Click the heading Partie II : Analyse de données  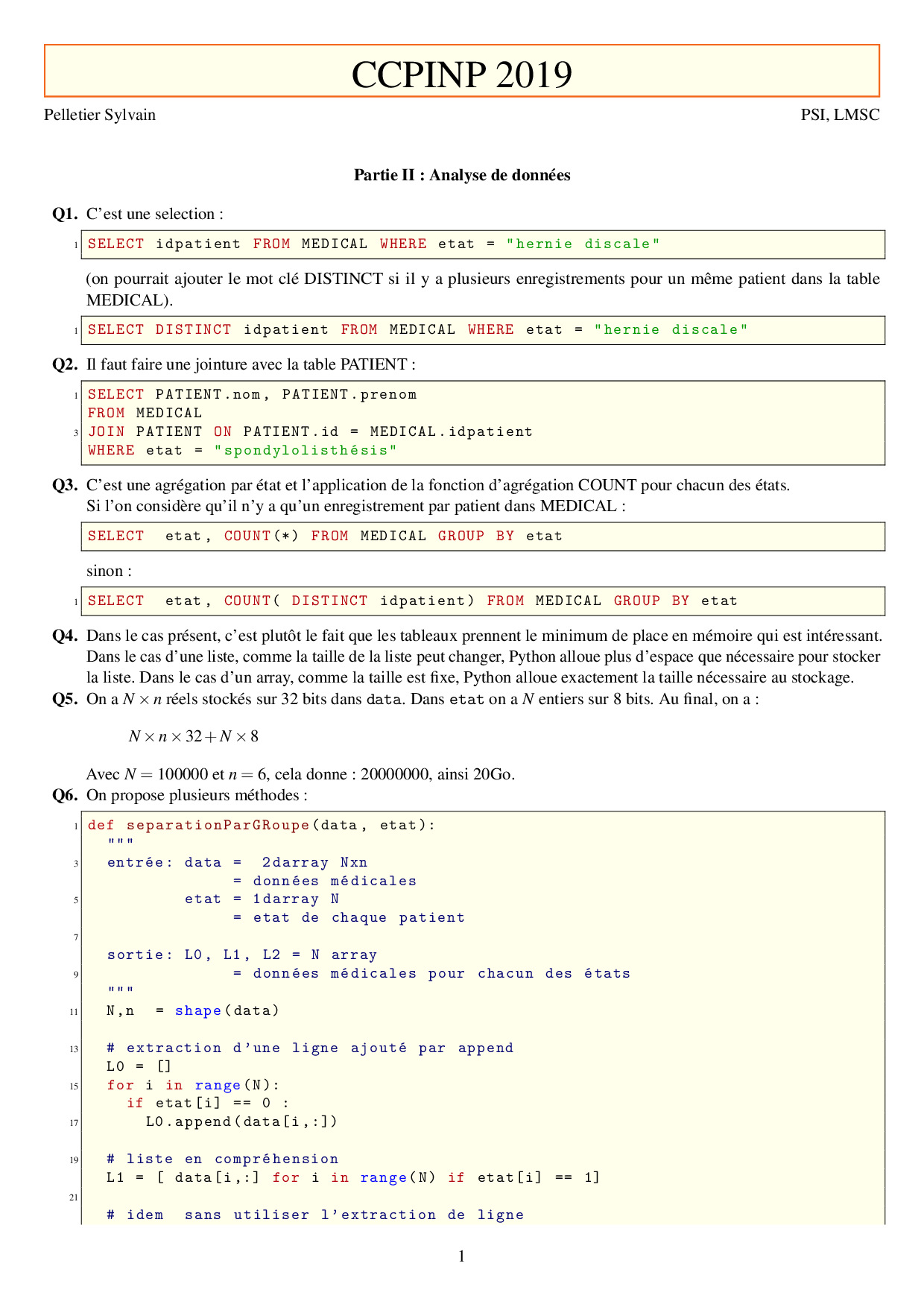click(462, 175)
